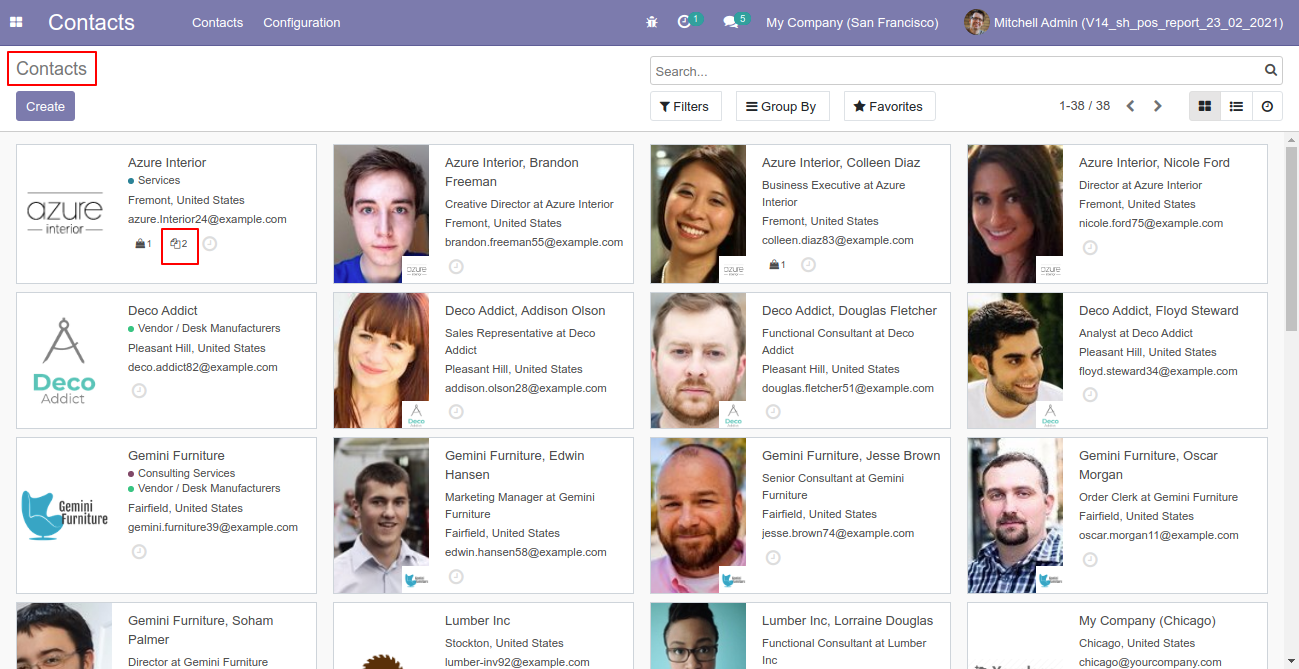Viewport: 1299px width, 669px height.
Task: Open My Company (San Francisco) company switcher
Action: (x=852, y=22)
